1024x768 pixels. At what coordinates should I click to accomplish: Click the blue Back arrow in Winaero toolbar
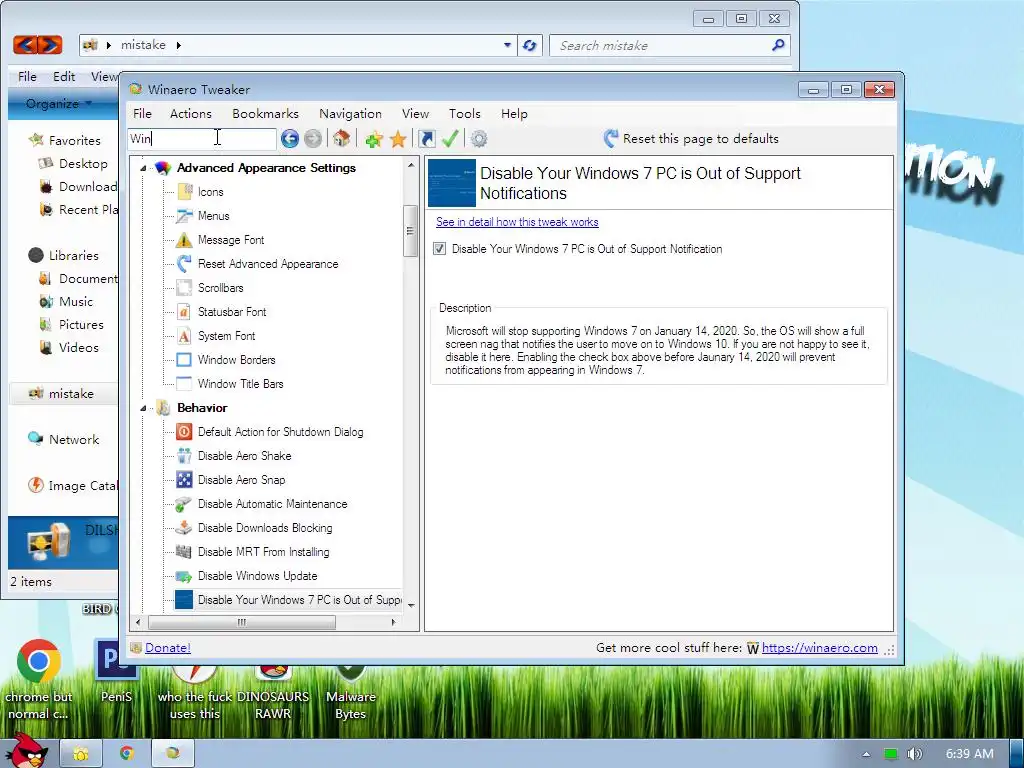point(290,138)
